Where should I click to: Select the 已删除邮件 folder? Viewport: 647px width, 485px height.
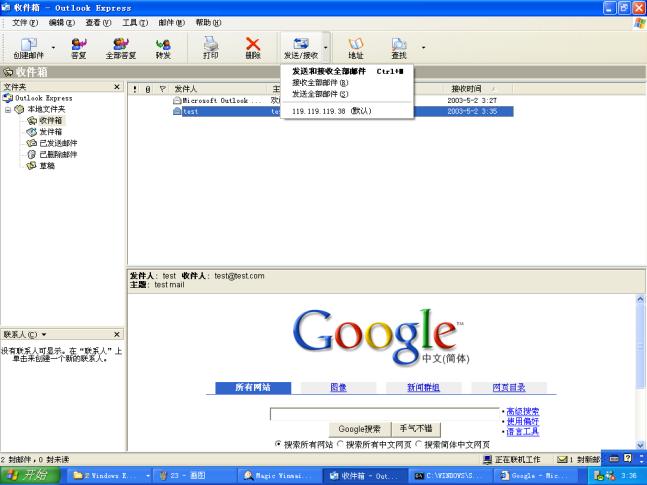(58, 154)
